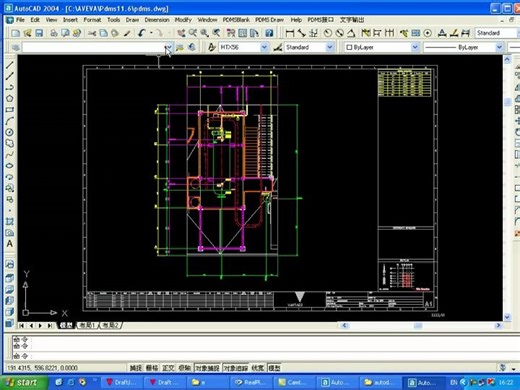The image size is (520, 390).
Task: Select the Pan realtime icon
Action: click(181, 33)
